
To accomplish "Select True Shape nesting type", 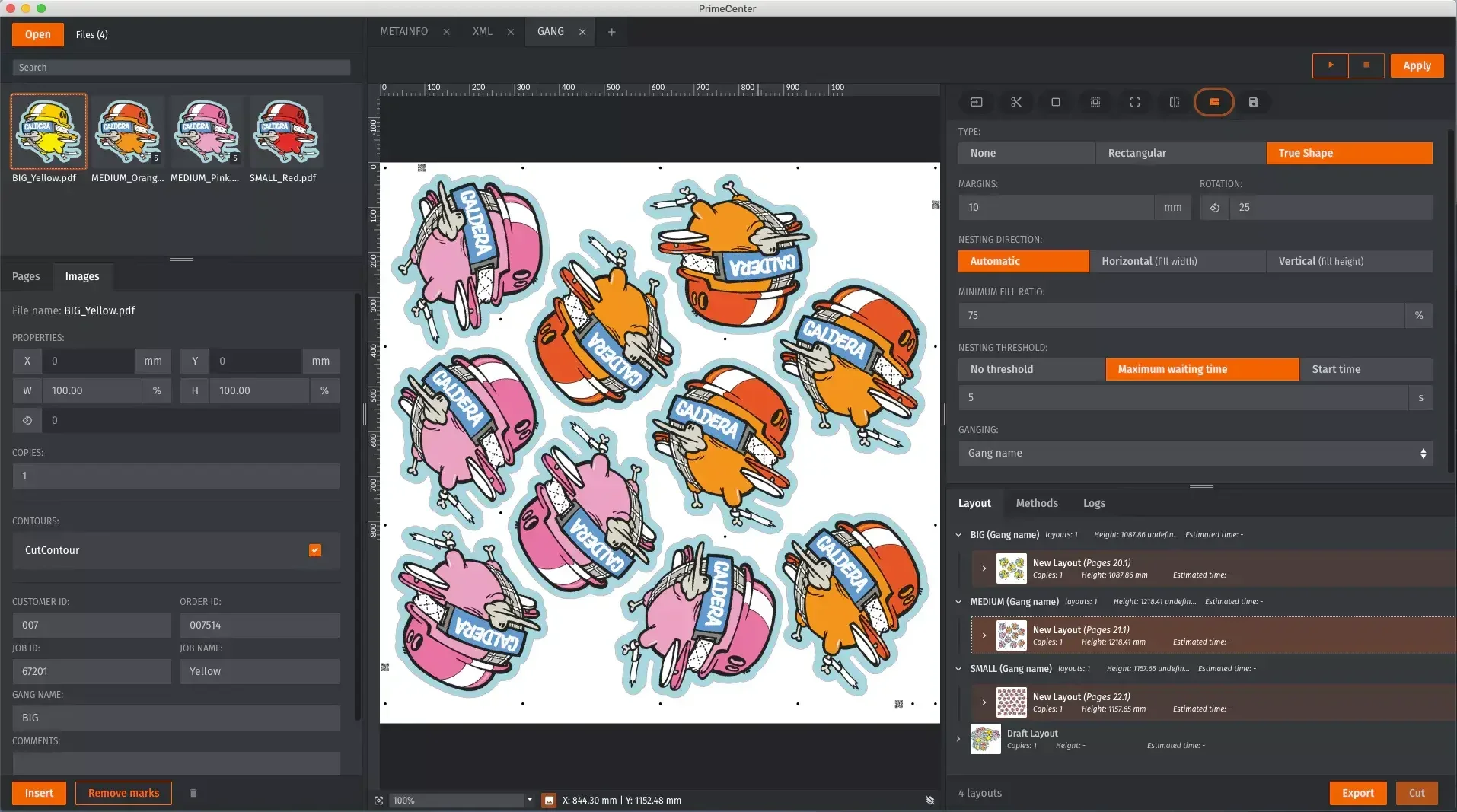I will tap(1348, 153).
